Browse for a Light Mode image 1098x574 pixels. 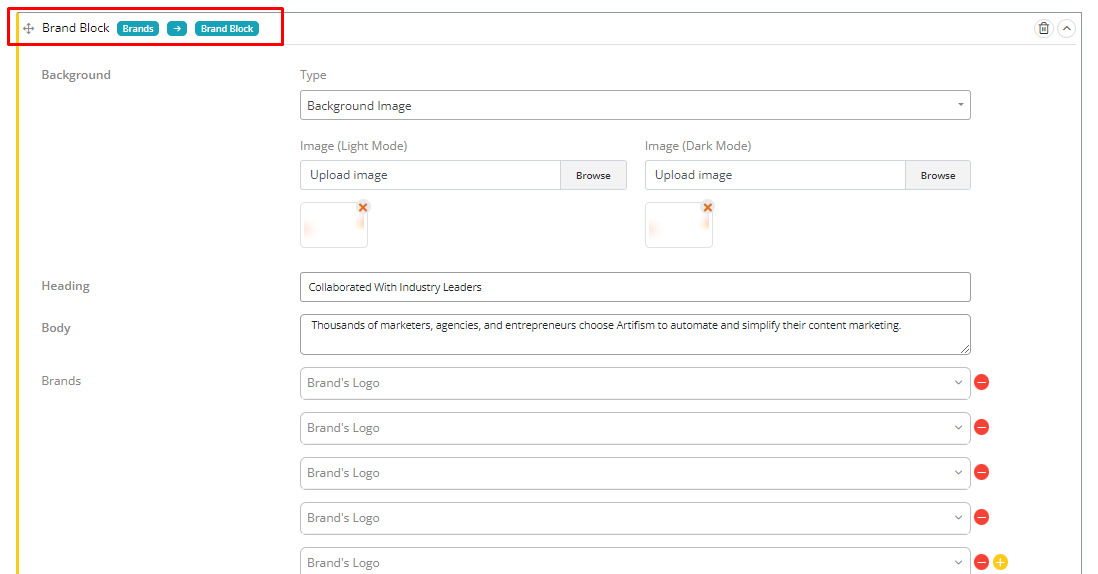(x=593, y=175)
